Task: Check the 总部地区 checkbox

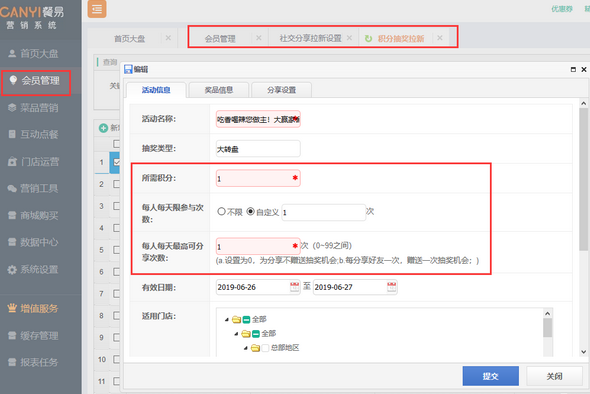Action: 265,348
